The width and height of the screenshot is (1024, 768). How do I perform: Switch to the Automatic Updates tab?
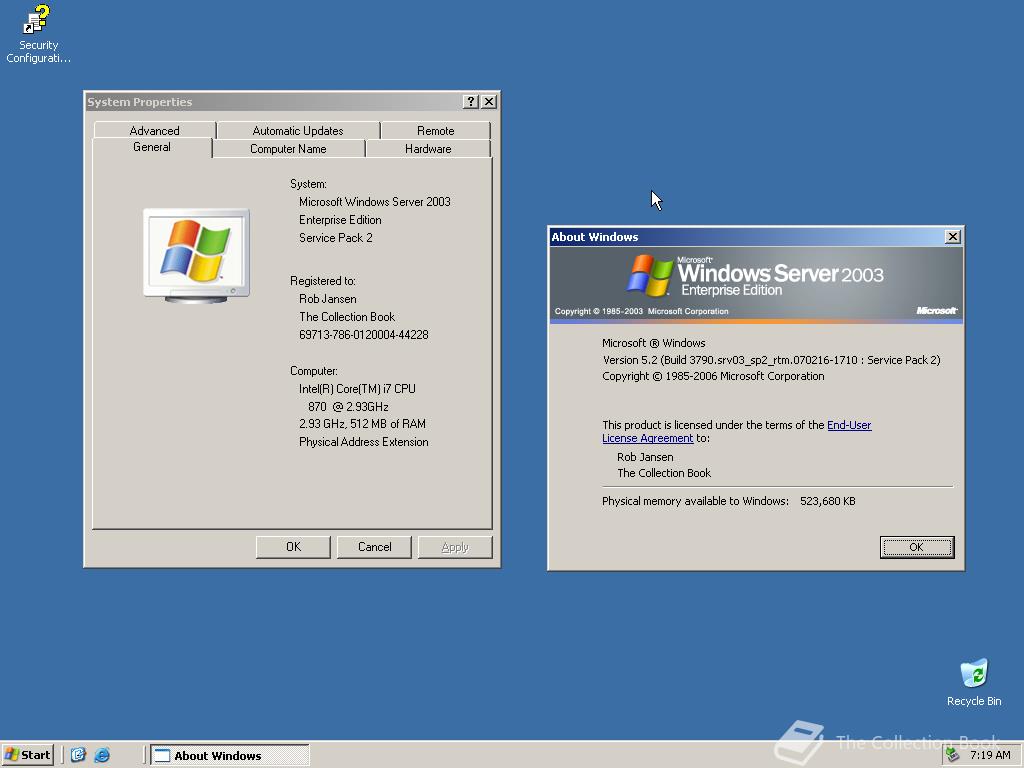pos(298,131)
